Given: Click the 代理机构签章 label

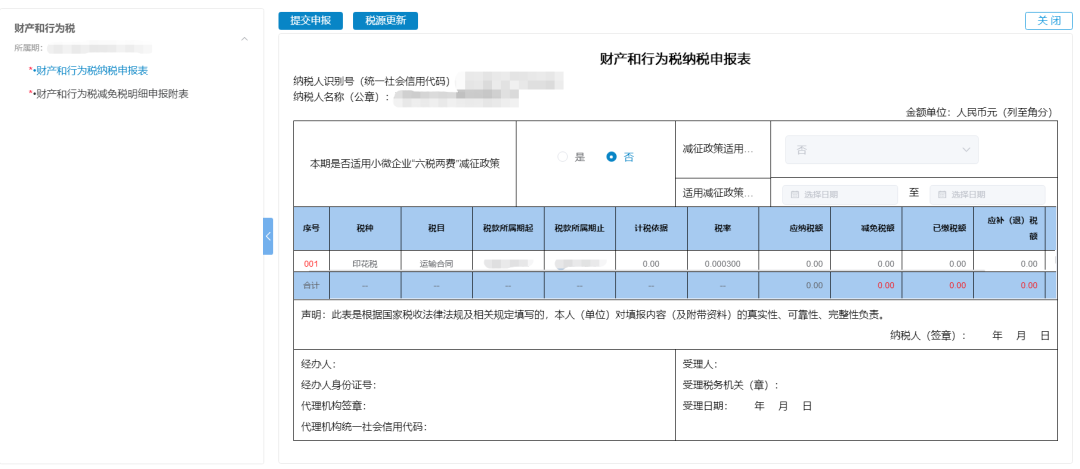Looking at the screenshot, I should [333, 406].
